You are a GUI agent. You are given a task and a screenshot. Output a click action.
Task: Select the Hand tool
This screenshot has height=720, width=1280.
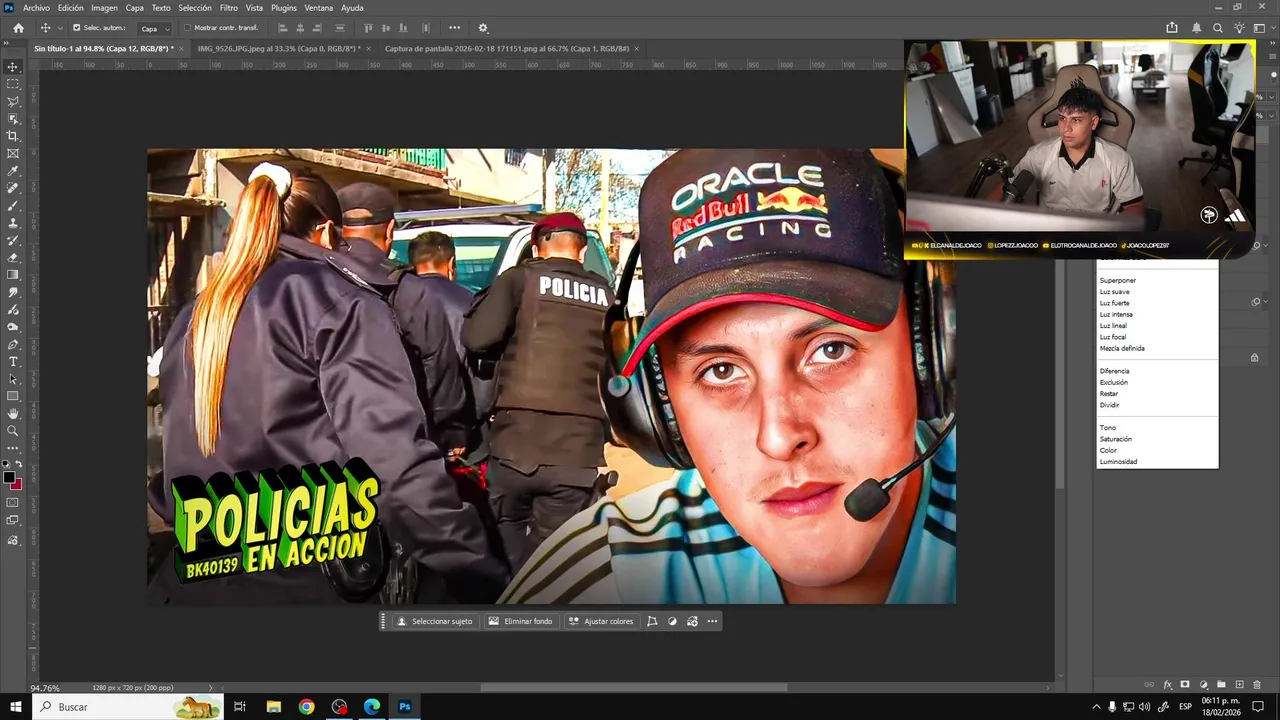pos(13,413)
